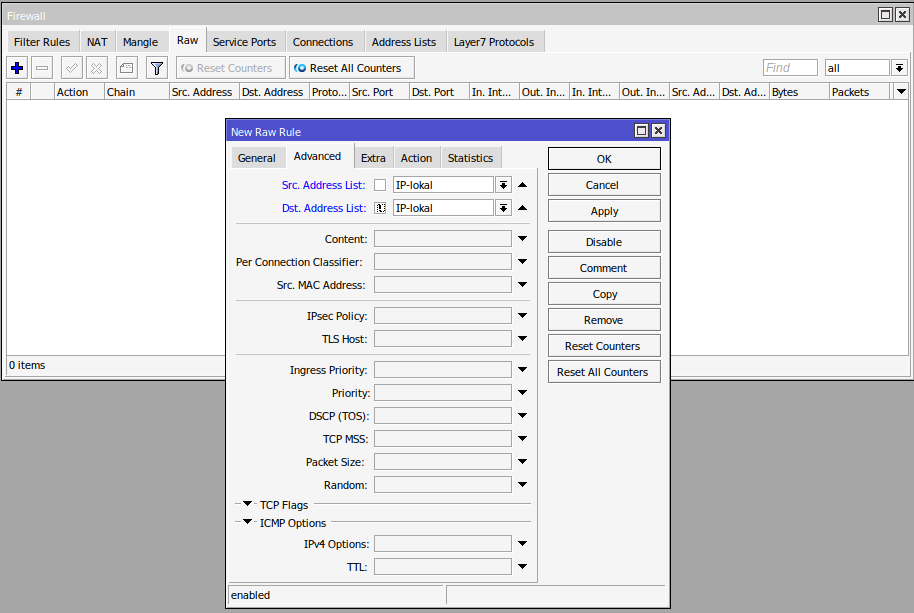Open the NAT tab

pos(97,42)
